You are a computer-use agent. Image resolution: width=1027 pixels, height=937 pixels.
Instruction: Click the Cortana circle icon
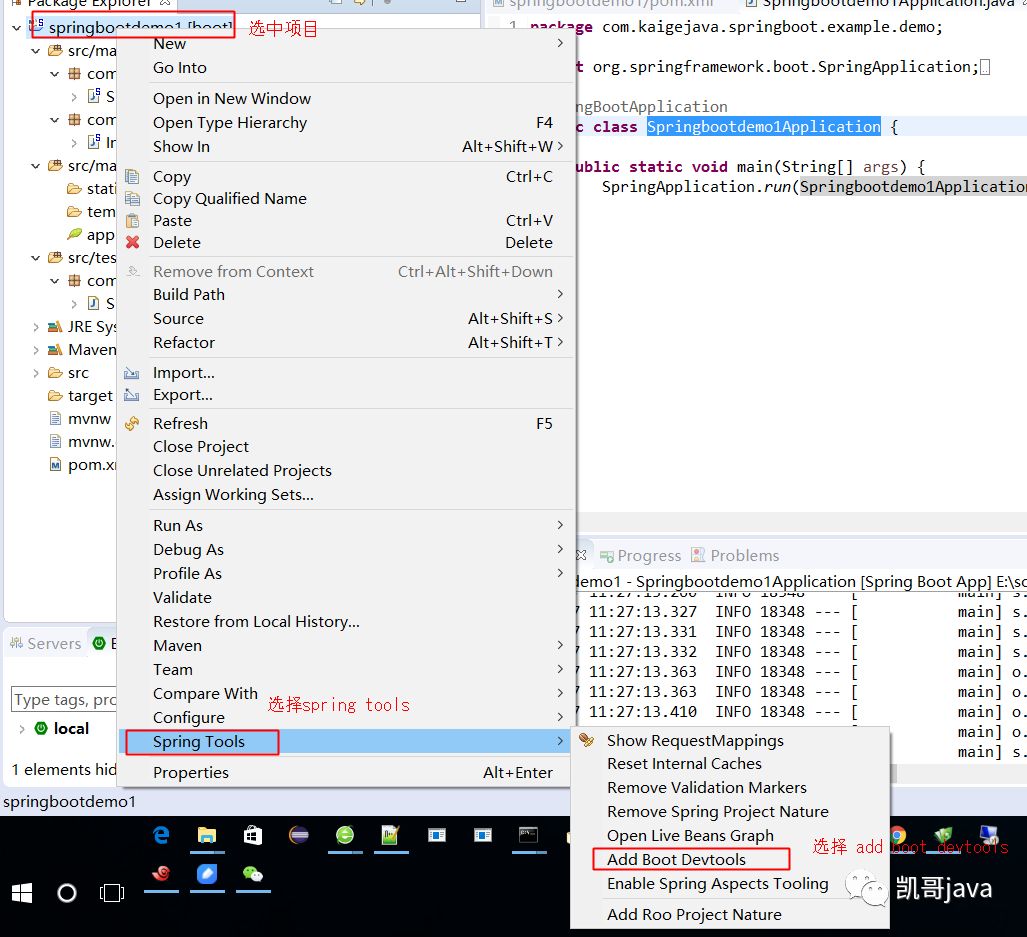click(67, 892)
